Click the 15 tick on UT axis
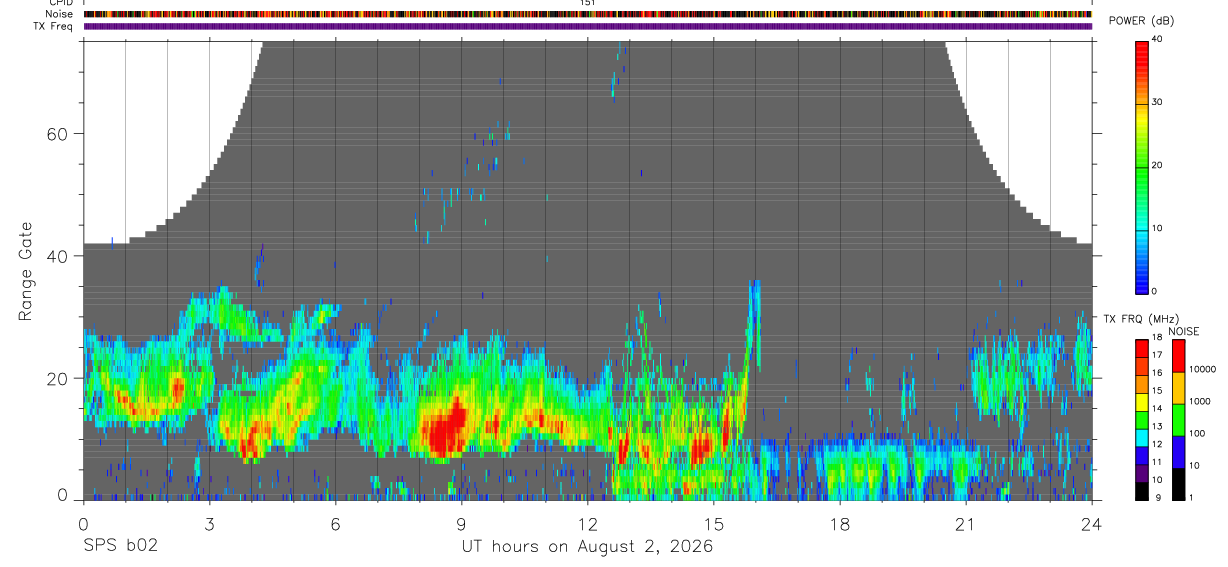The height and width of the screenshot is (567, 1228). (713, 523)
